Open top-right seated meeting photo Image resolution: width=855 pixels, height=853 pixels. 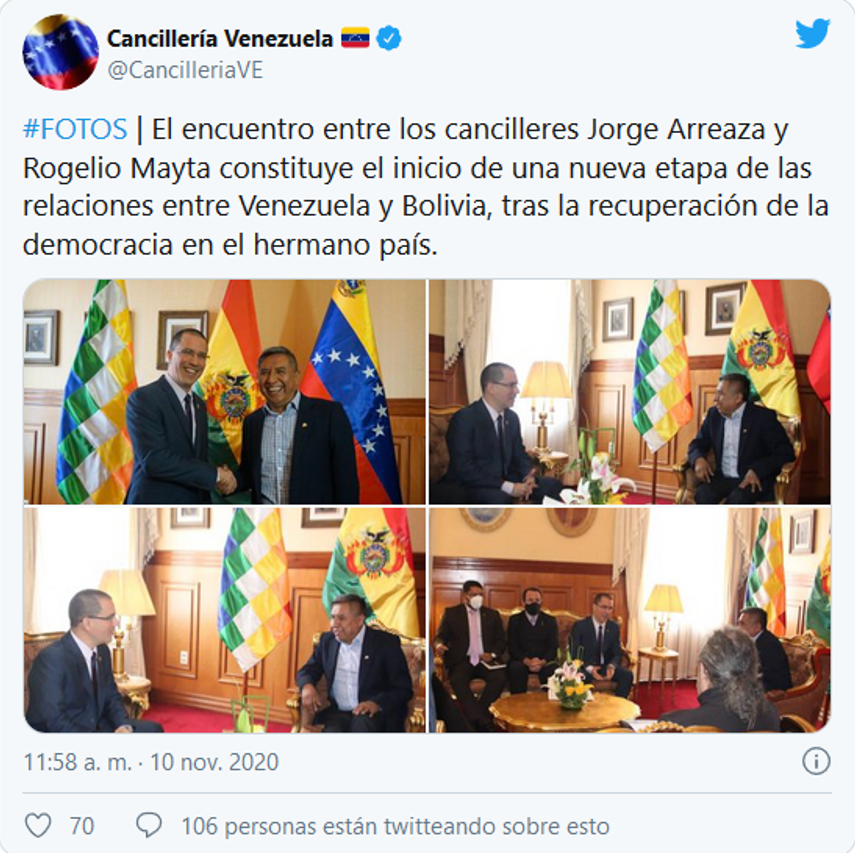(630, 392)
